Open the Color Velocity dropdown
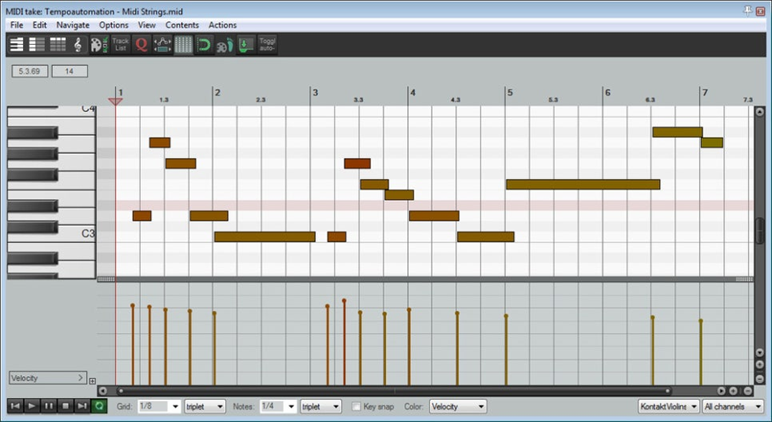This screenshot has width=772, height=422. [x=458, y=406]
